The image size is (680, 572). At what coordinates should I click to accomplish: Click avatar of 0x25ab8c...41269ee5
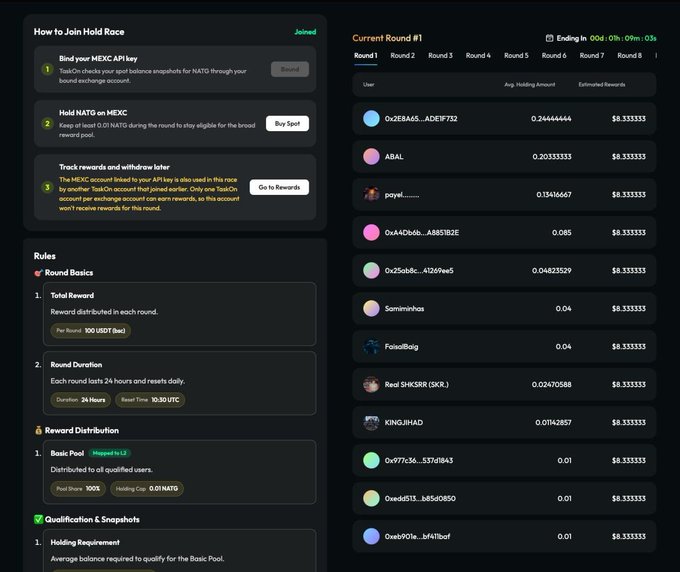pos(371,271)
